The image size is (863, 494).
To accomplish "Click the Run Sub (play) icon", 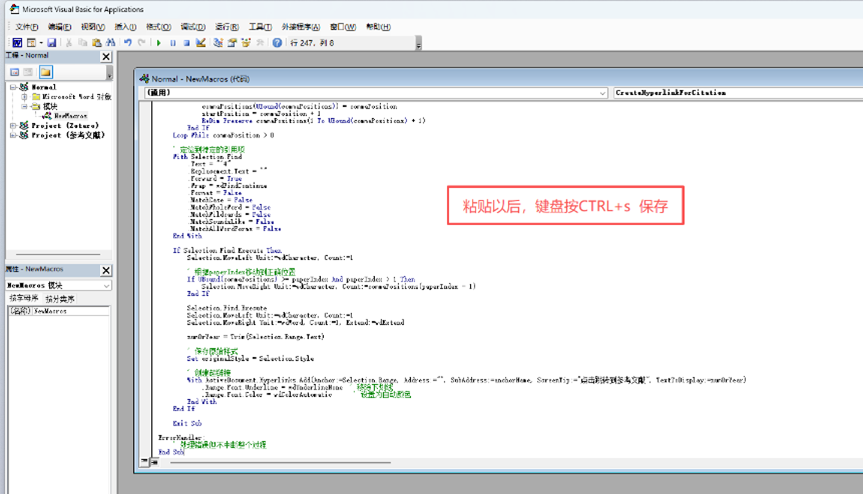I will pos(159,43).
